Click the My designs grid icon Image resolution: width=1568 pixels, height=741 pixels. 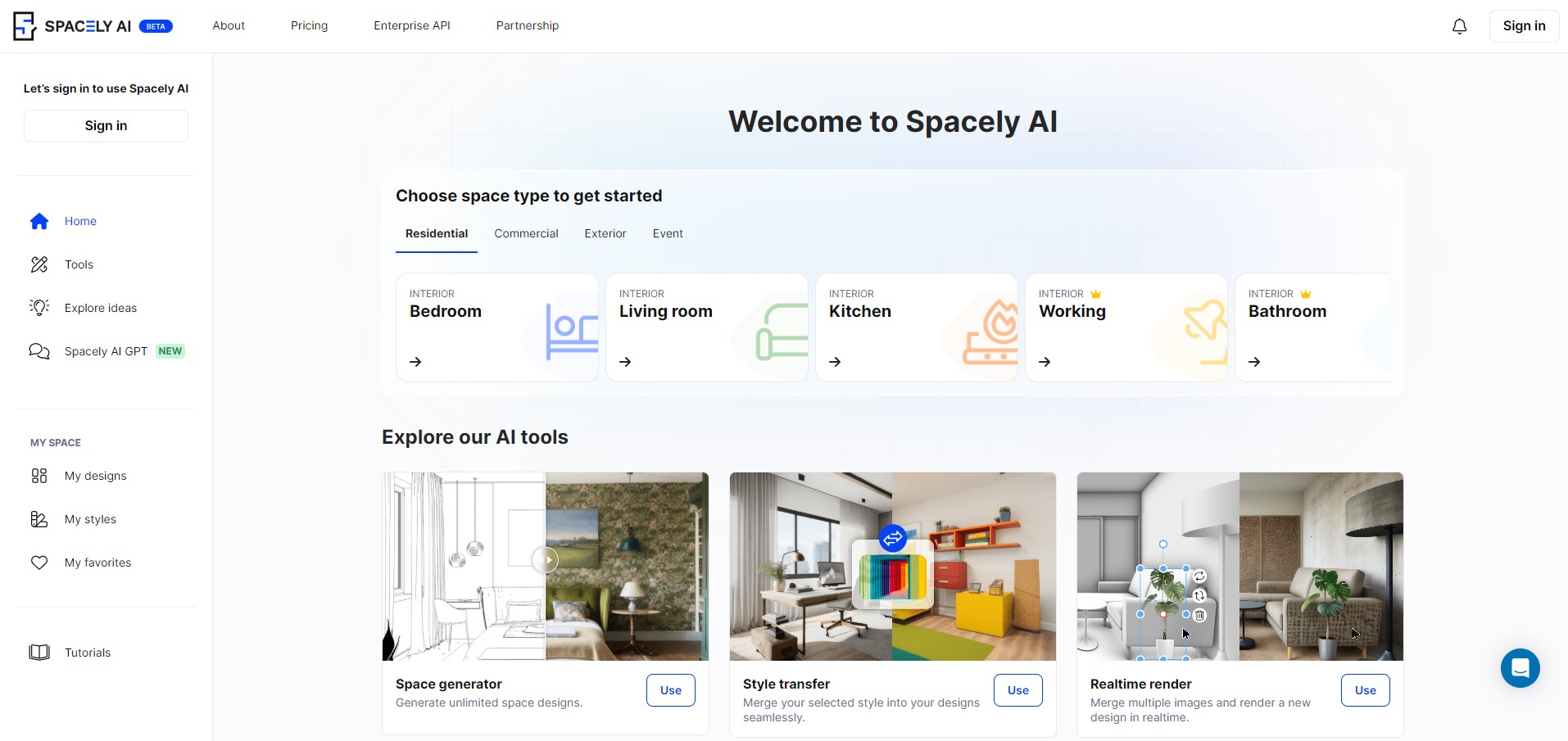pyautogui.click(x=39, y=476)
